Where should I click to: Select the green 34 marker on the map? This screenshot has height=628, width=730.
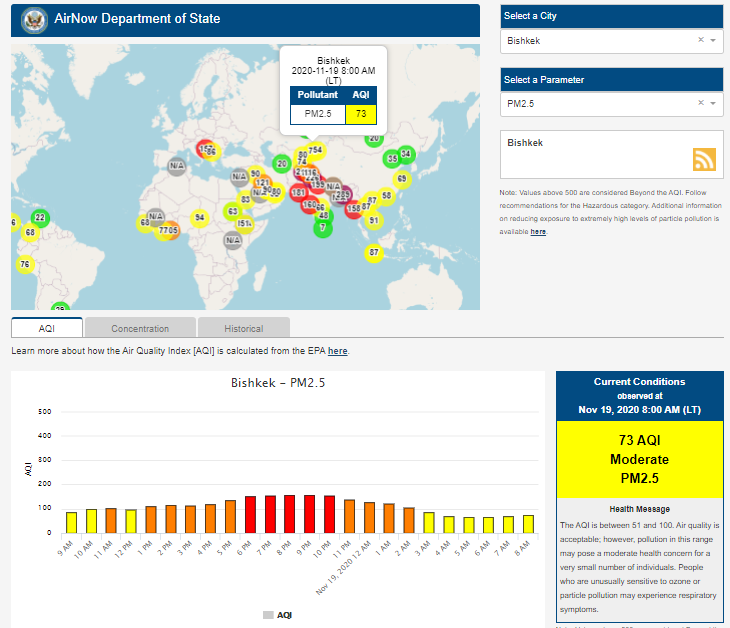coord(406,153)
